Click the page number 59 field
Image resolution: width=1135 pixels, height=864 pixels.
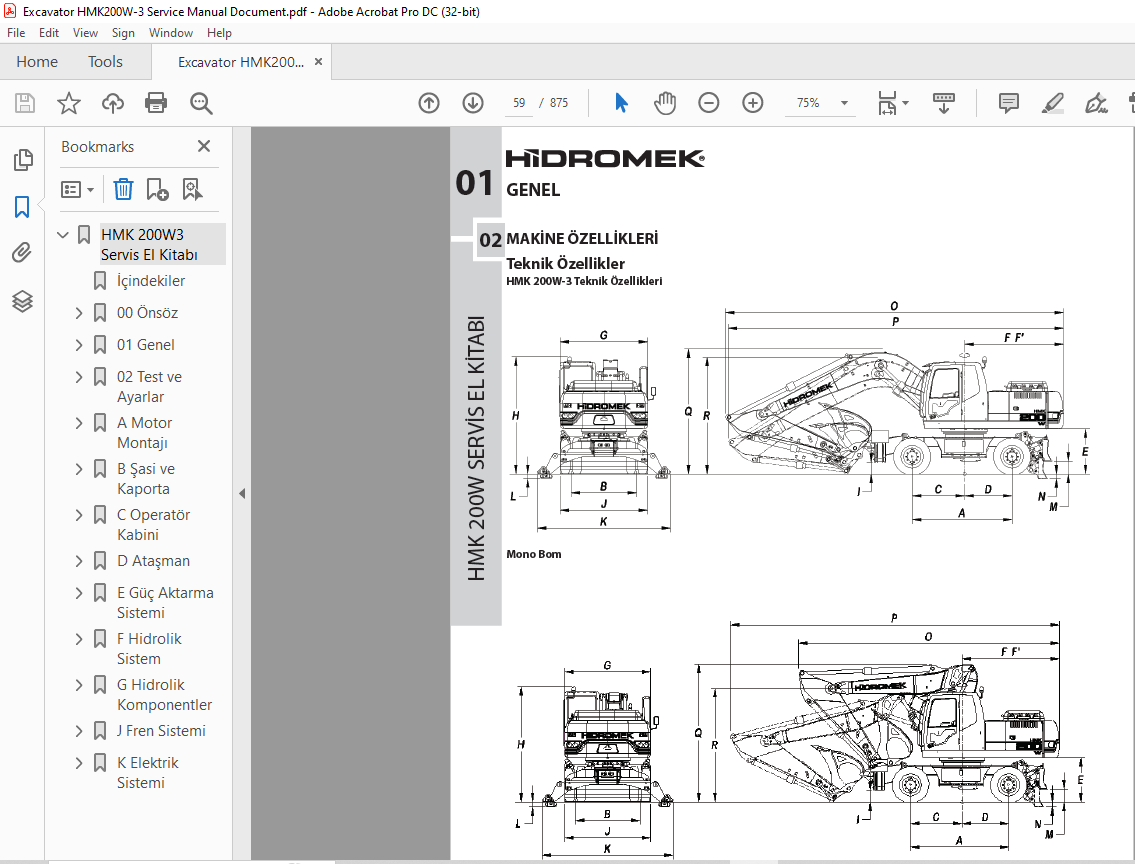pos(519,103)
